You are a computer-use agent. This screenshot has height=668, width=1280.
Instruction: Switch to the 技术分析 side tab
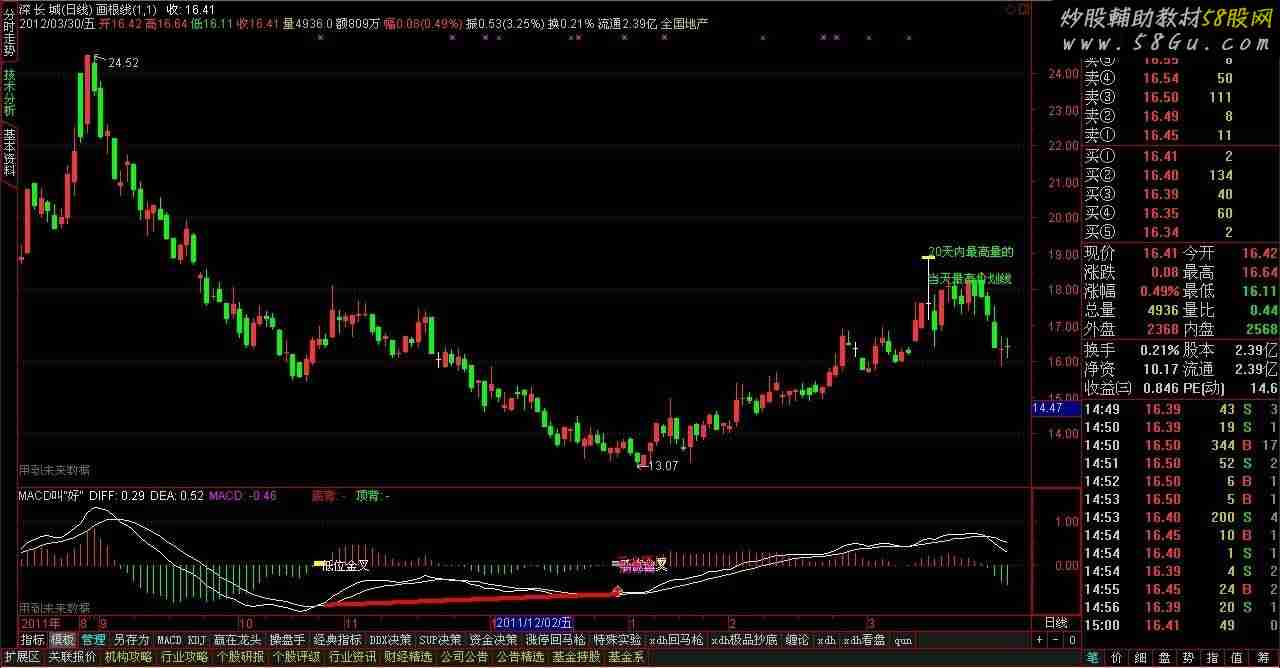click(9, 93)
